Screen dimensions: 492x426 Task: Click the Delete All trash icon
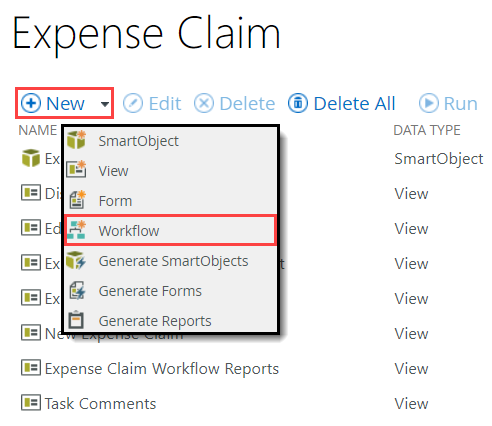coord(298,103)
